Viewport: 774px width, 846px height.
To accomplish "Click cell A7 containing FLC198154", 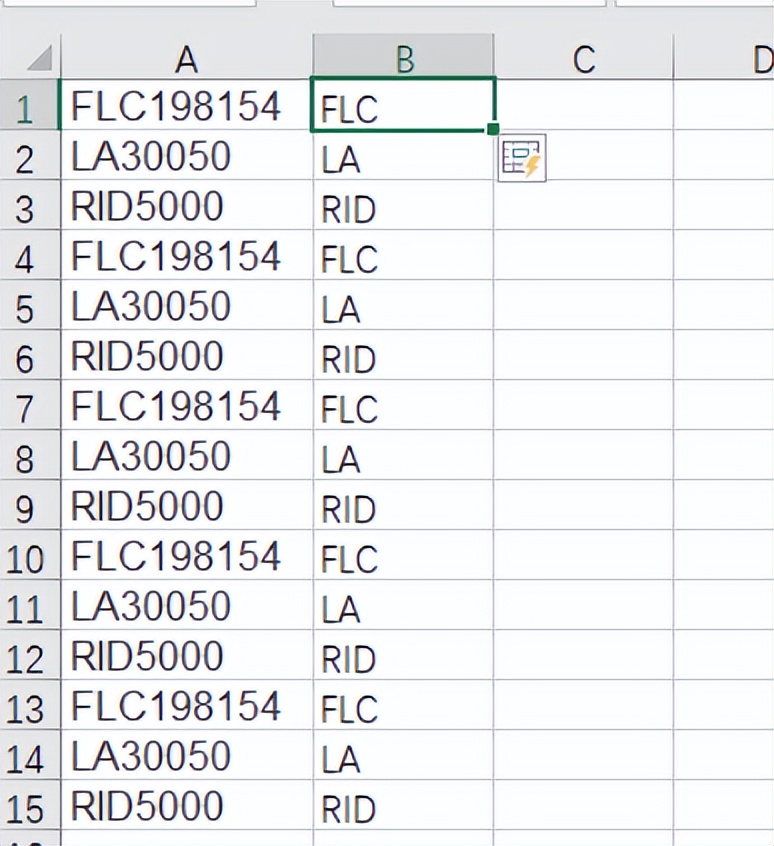I will coord(187,405).
